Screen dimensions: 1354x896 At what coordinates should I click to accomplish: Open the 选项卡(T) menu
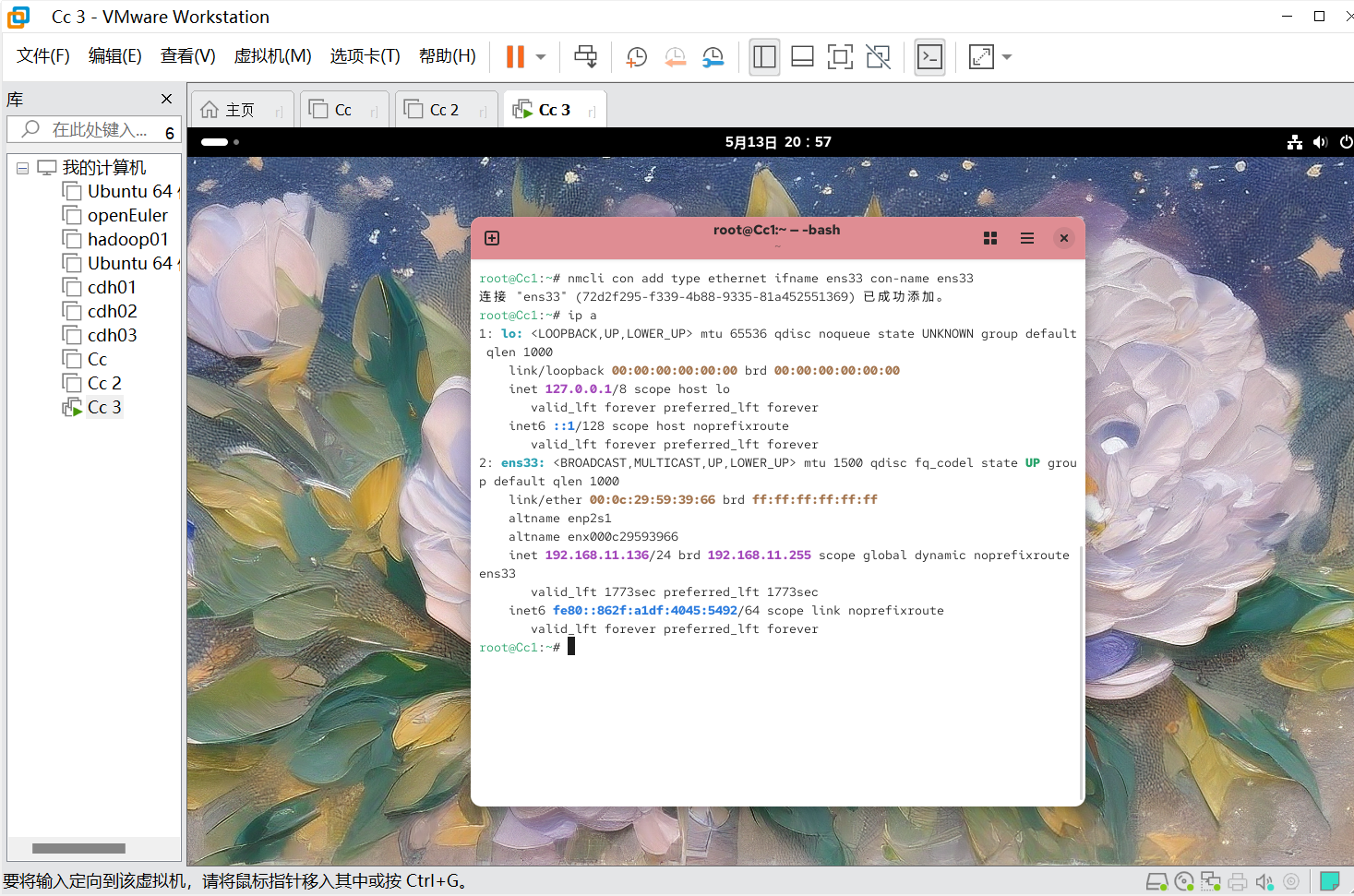365,56
